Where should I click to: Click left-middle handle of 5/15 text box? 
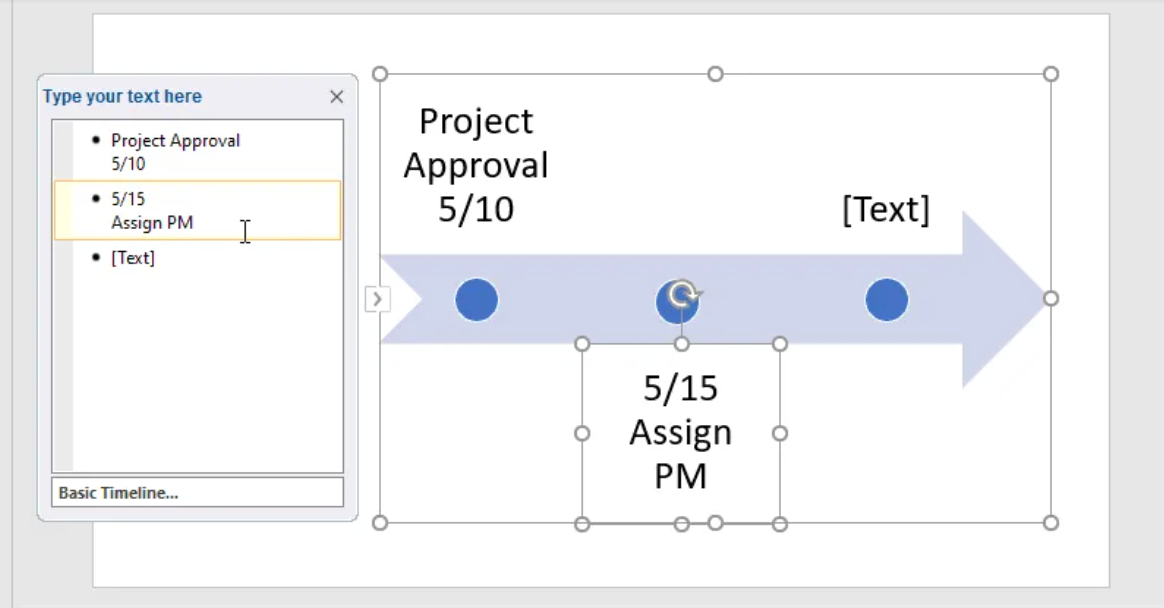(x=582, y=433)
